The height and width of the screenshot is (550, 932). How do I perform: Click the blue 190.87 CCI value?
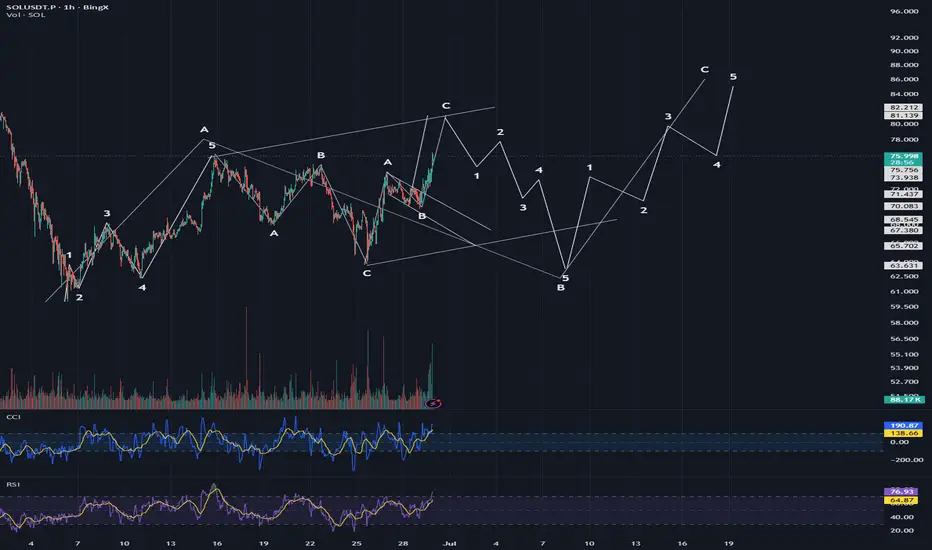[x=903, y=426]
